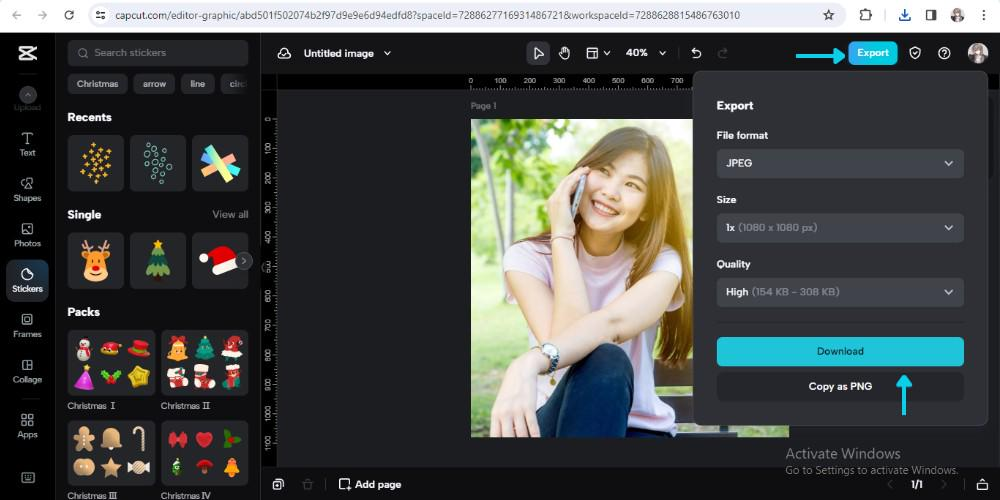View site information icon in address bar
This screenshot has width=1000, height=500.
99,15
